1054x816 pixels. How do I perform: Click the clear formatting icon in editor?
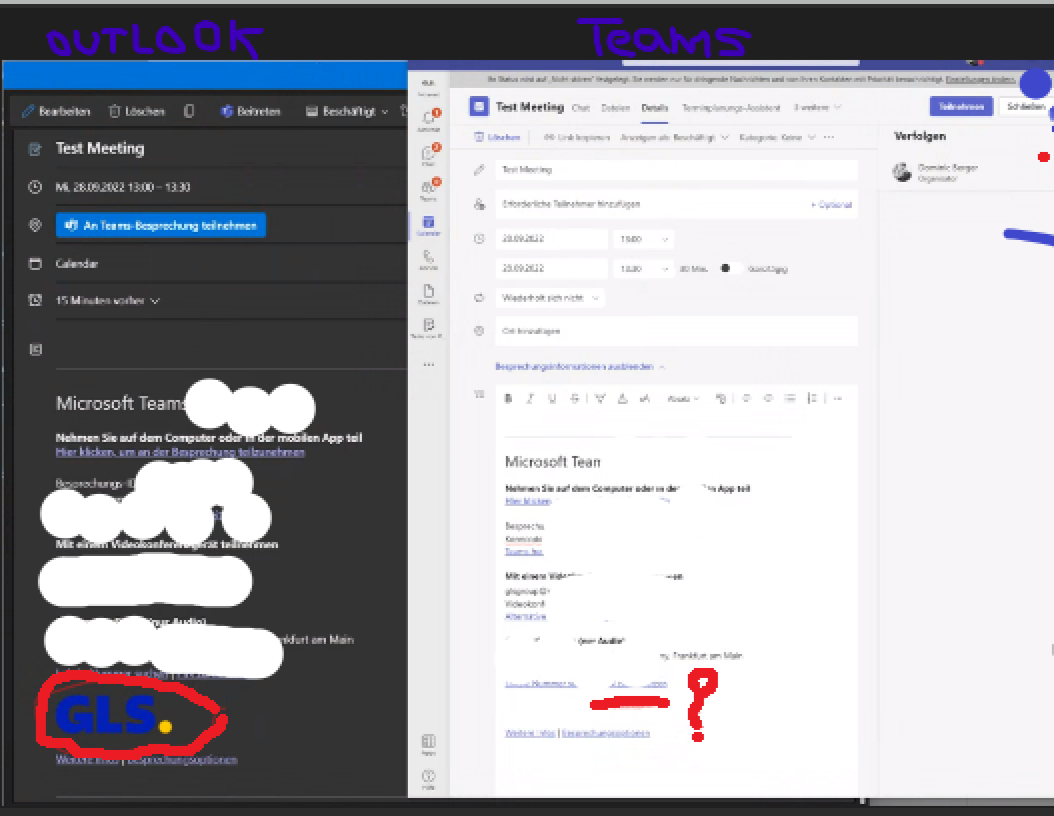point(721,399)
